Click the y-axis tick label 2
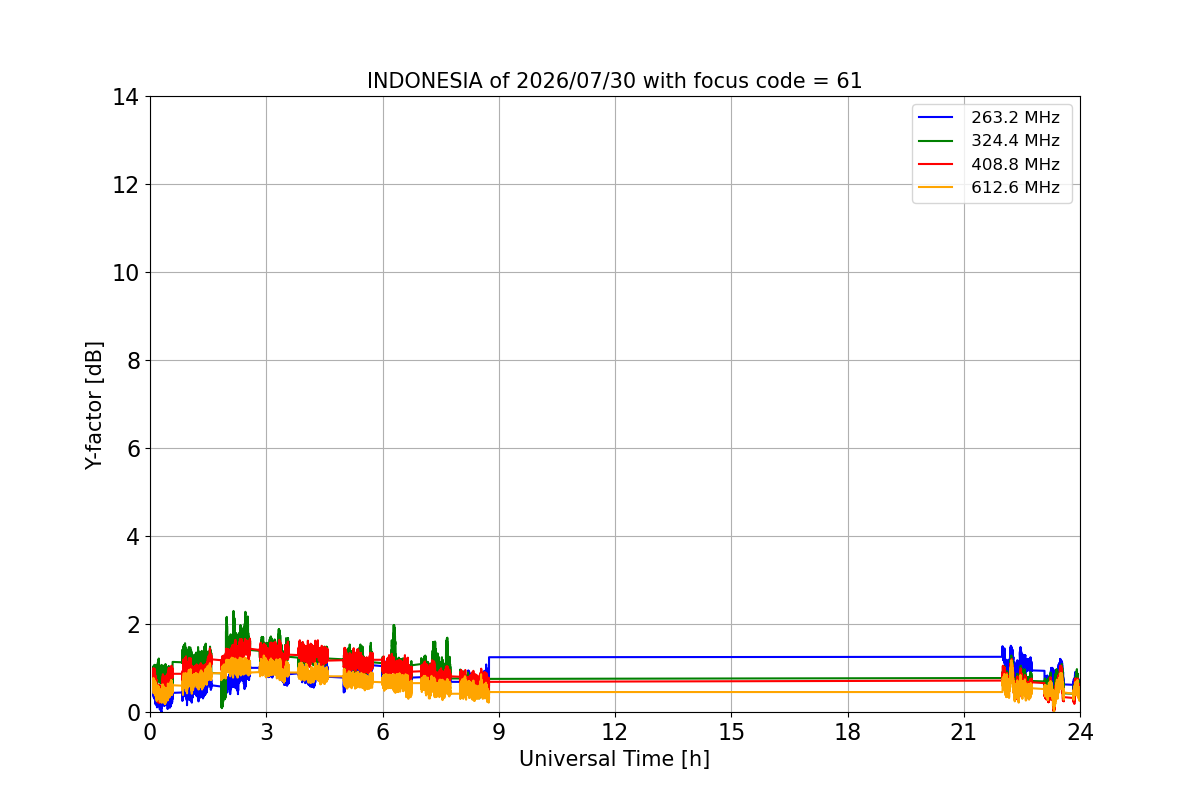This screenshot has width=1200, height=800. coord(132,625)
